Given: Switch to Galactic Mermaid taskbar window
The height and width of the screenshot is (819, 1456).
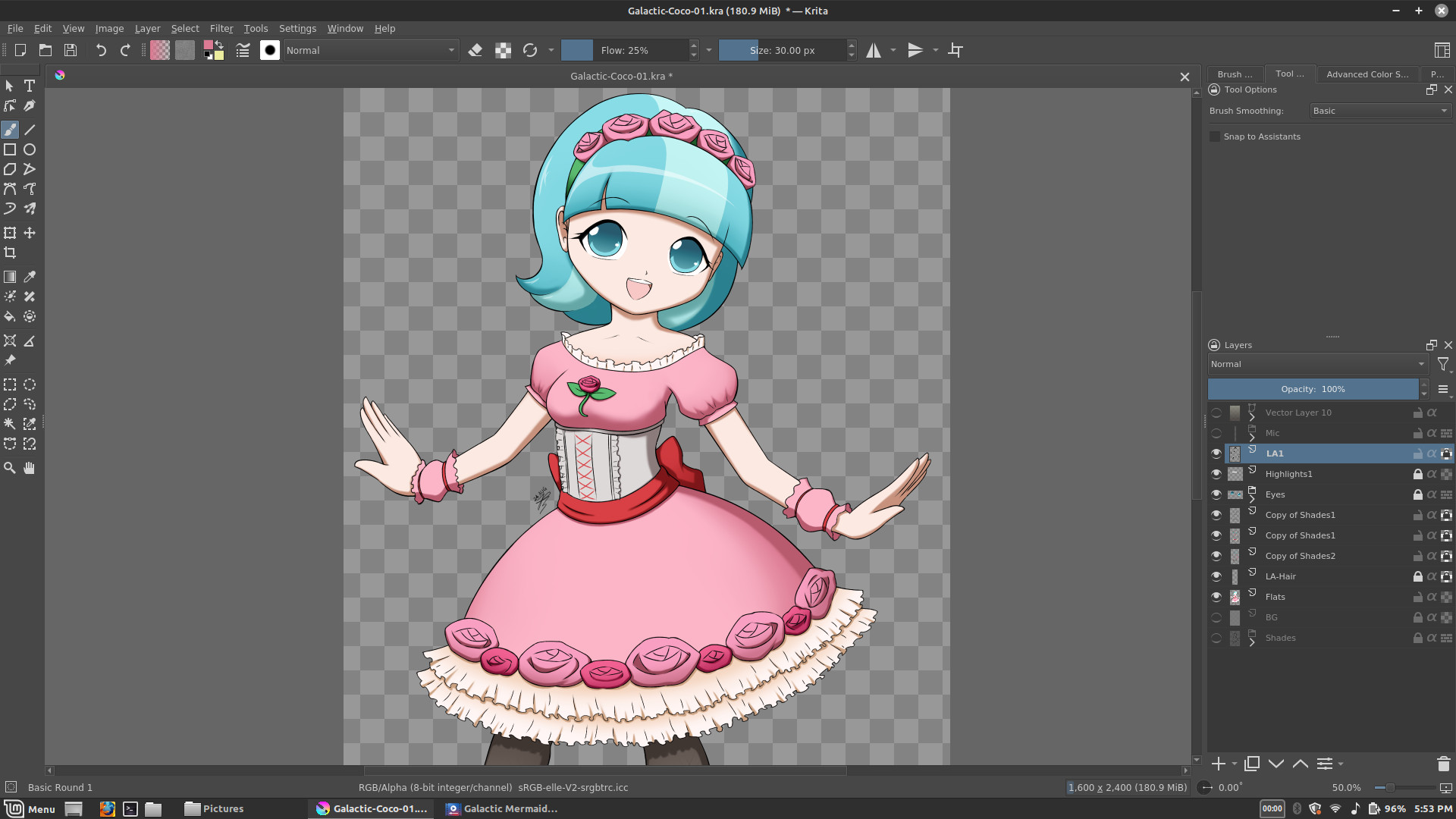Looking at the screenshot, I should point(502,808).
